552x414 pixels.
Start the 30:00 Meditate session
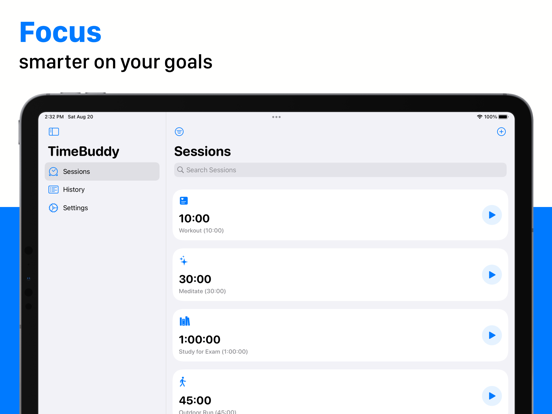(491, 275)
